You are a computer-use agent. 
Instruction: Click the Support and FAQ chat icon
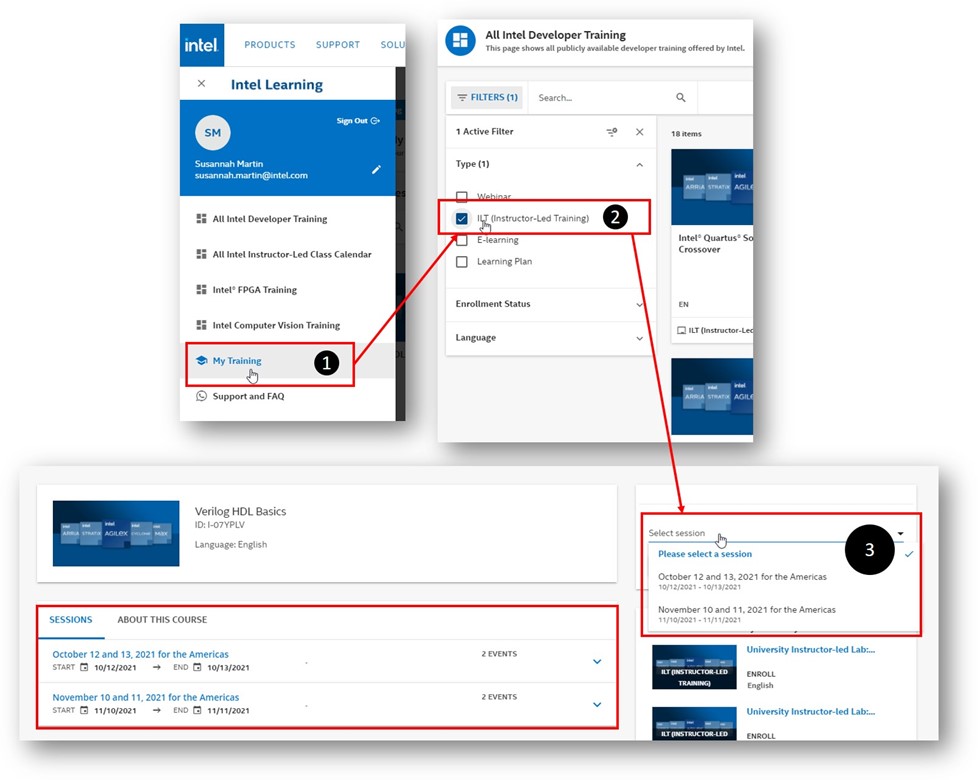coord(201,396)
